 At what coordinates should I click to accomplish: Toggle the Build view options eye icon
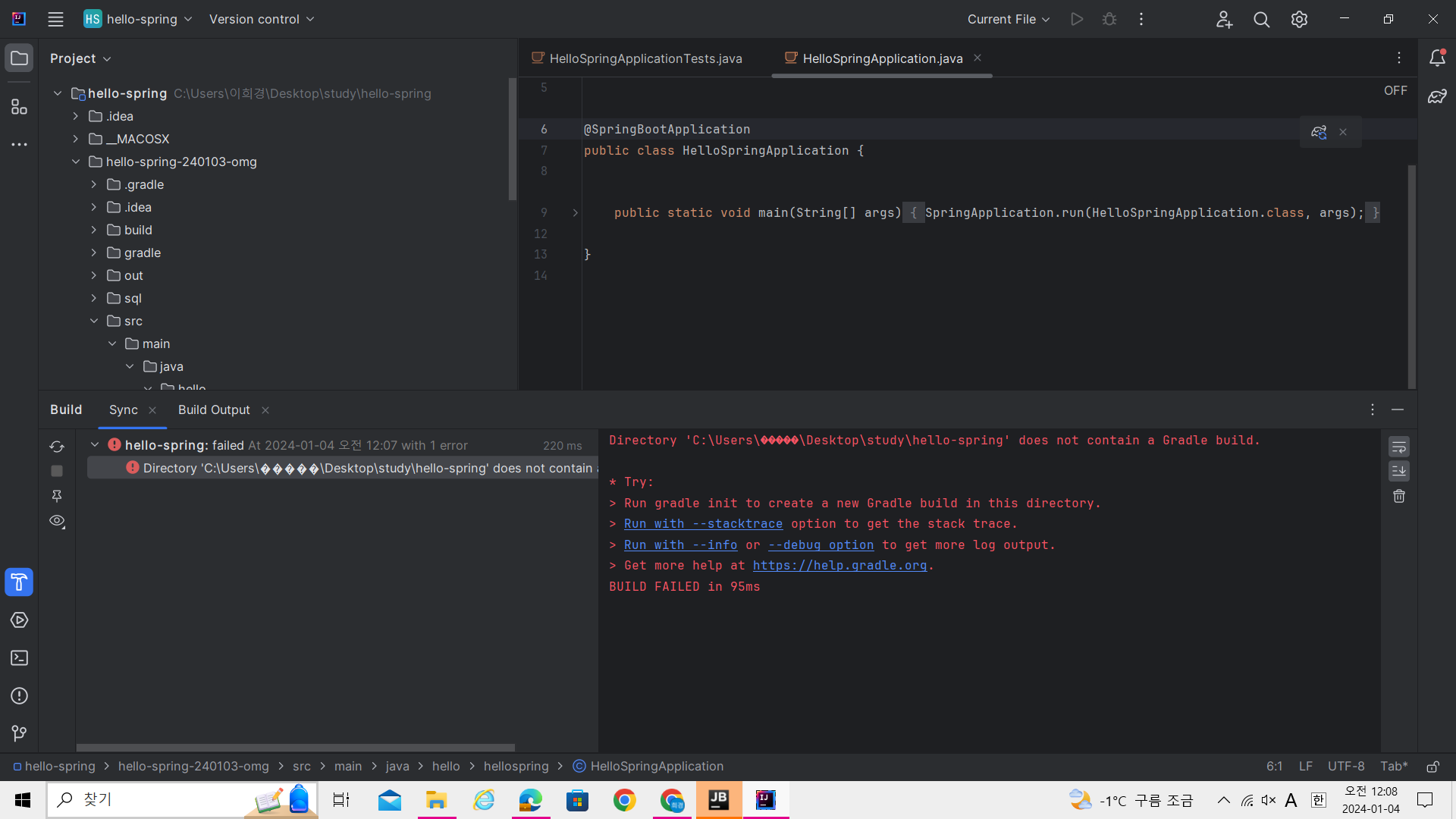57,521
